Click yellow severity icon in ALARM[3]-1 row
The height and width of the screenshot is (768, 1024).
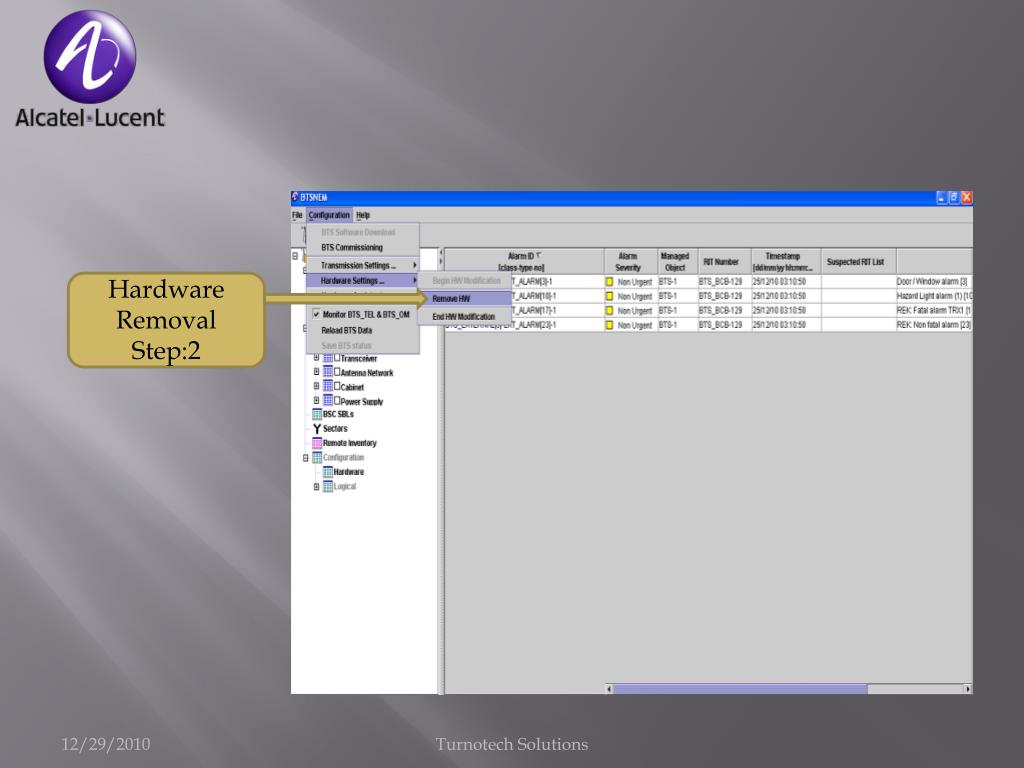(x=609, y=281)
